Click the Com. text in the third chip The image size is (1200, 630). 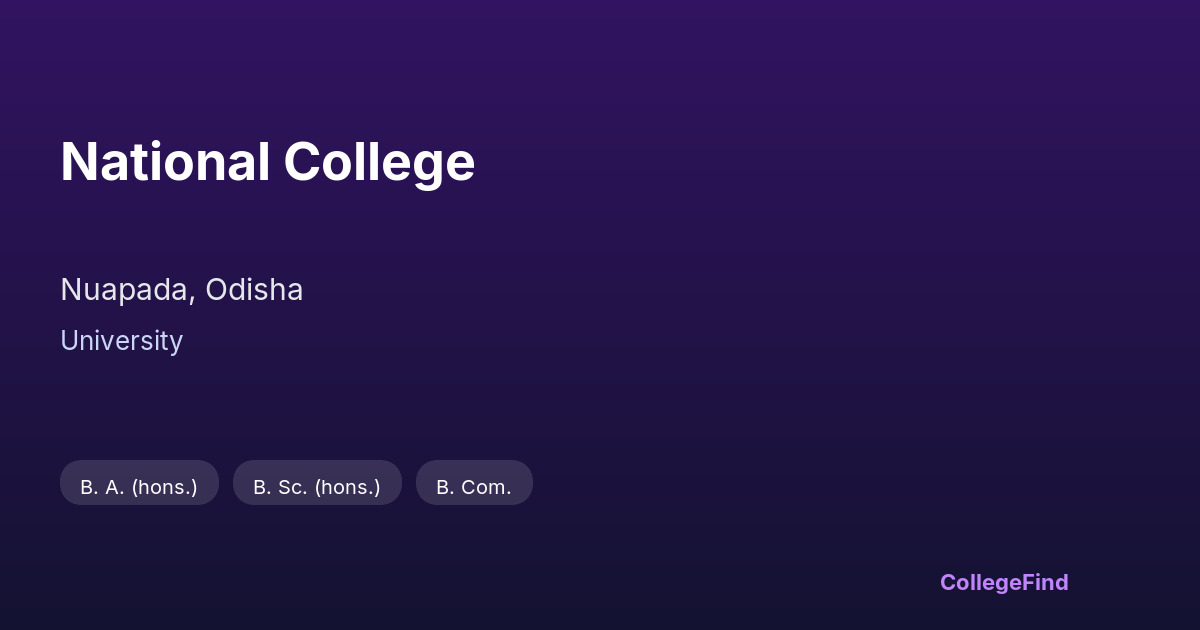coord(486,488)
